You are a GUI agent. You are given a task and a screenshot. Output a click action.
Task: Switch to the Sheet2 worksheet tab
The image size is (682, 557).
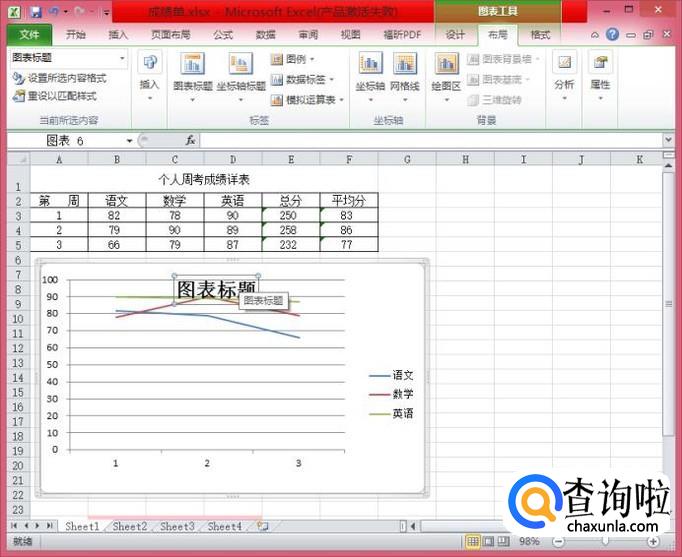point(130,527)
